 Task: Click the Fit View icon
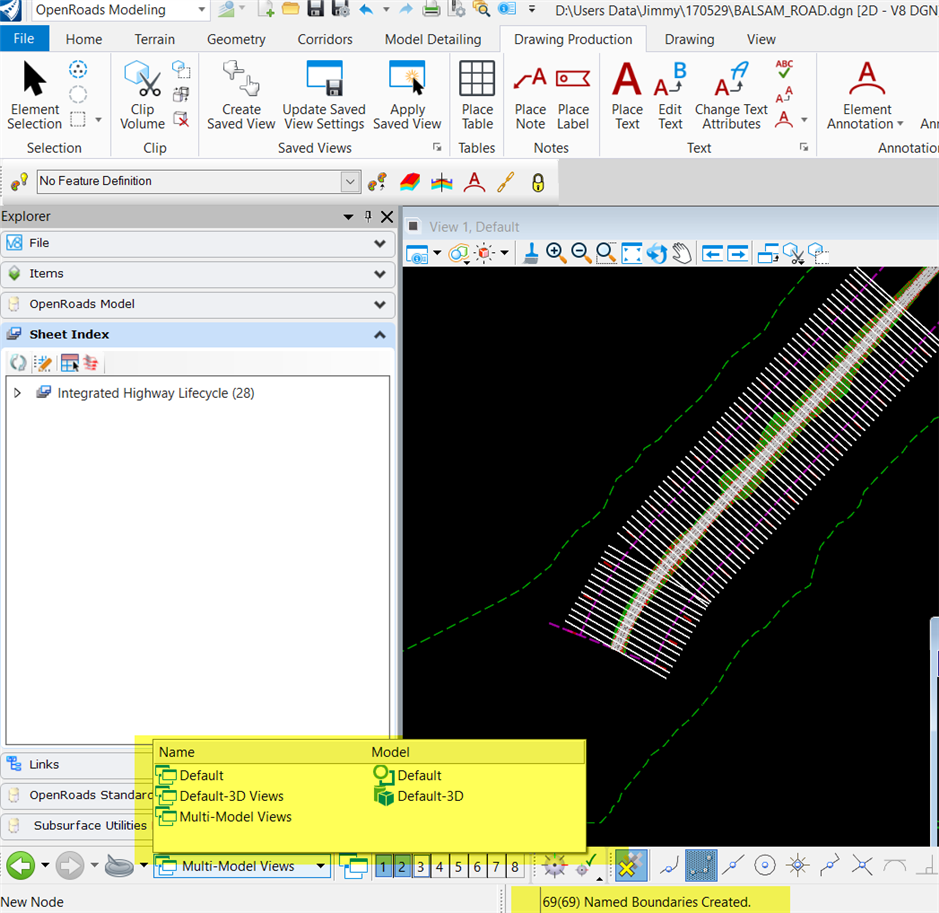click(x=632, y=254)
